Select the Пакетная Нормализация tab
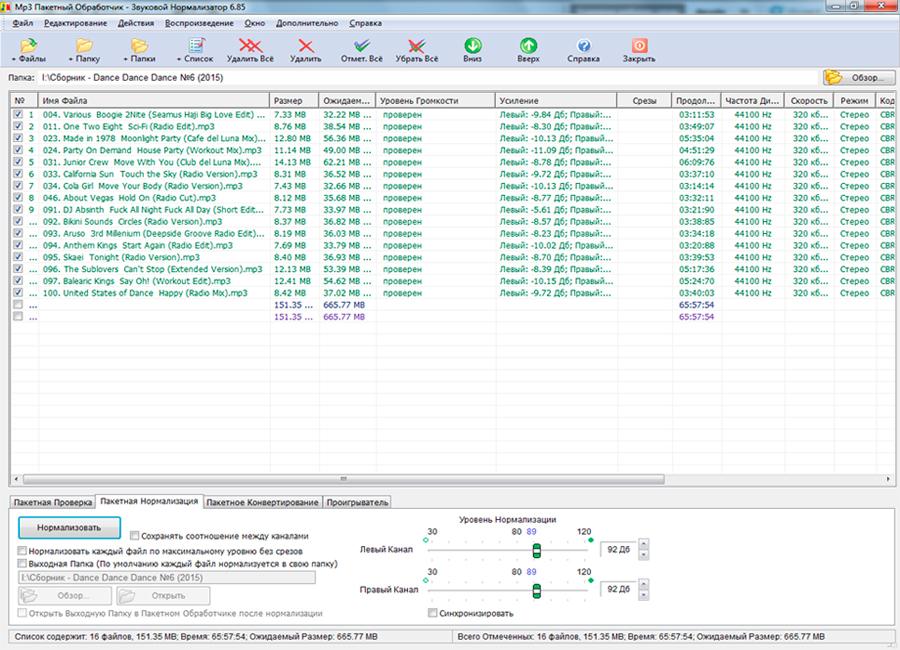The width and height of the screenshot is (900, 650). (149, 501)
